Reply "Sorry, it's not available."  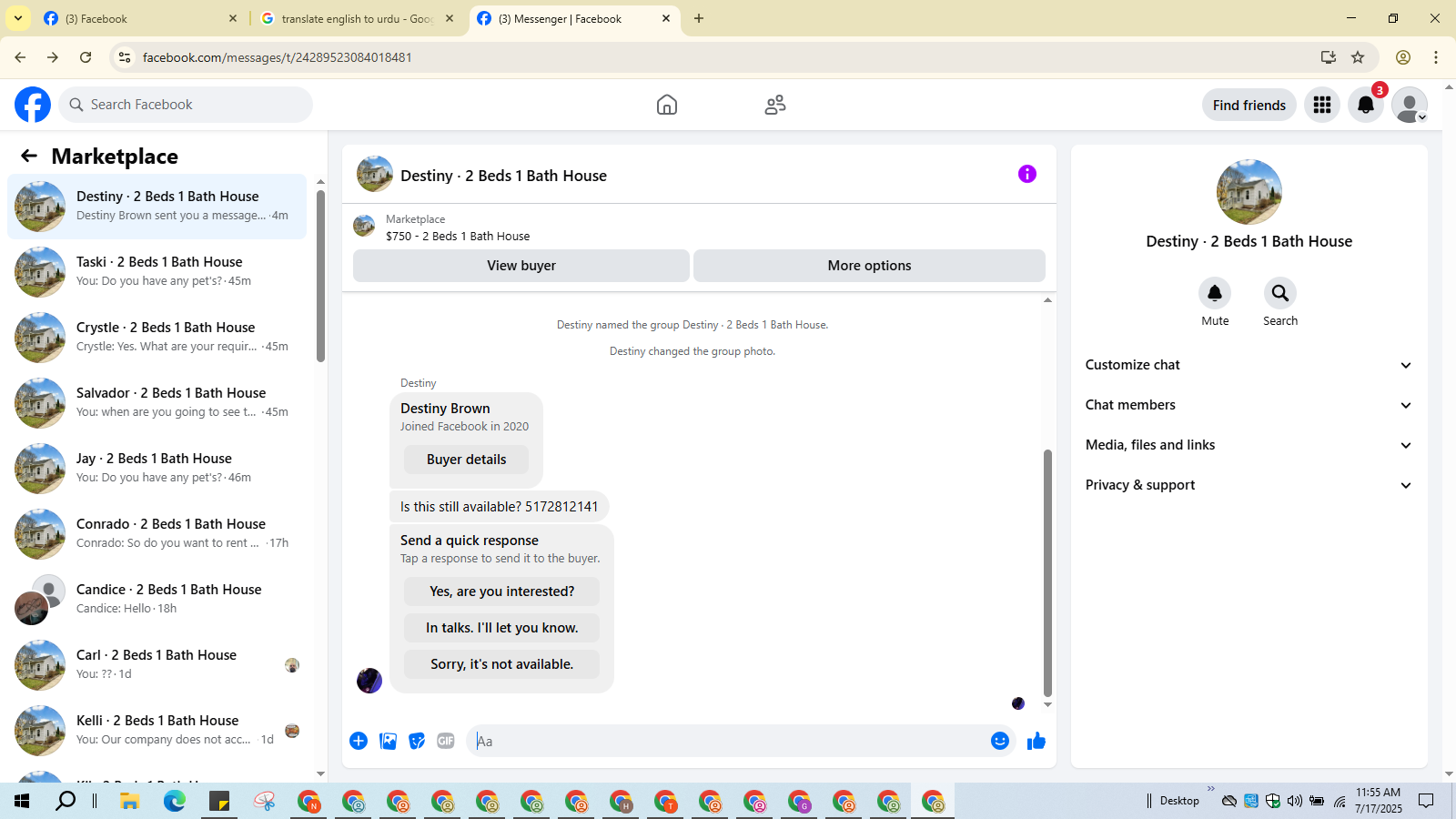[501, 664]
